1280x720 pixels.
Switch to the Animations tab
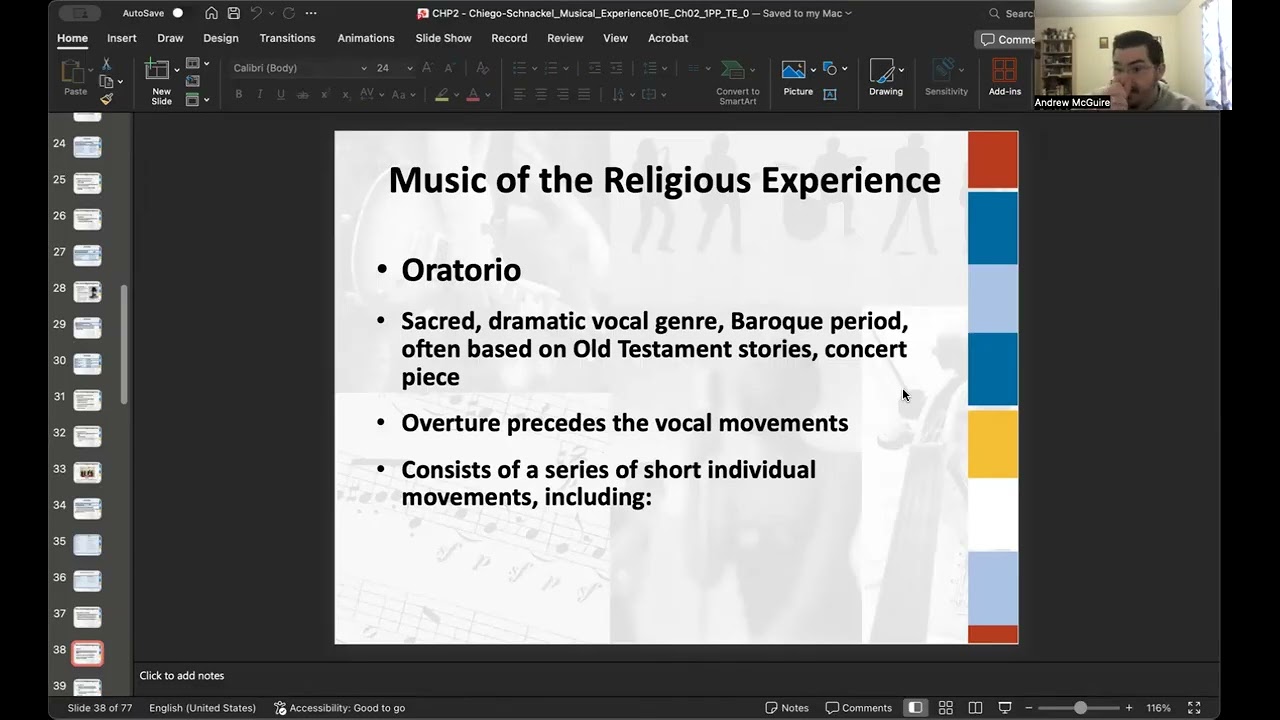click(x=366, y=38)
